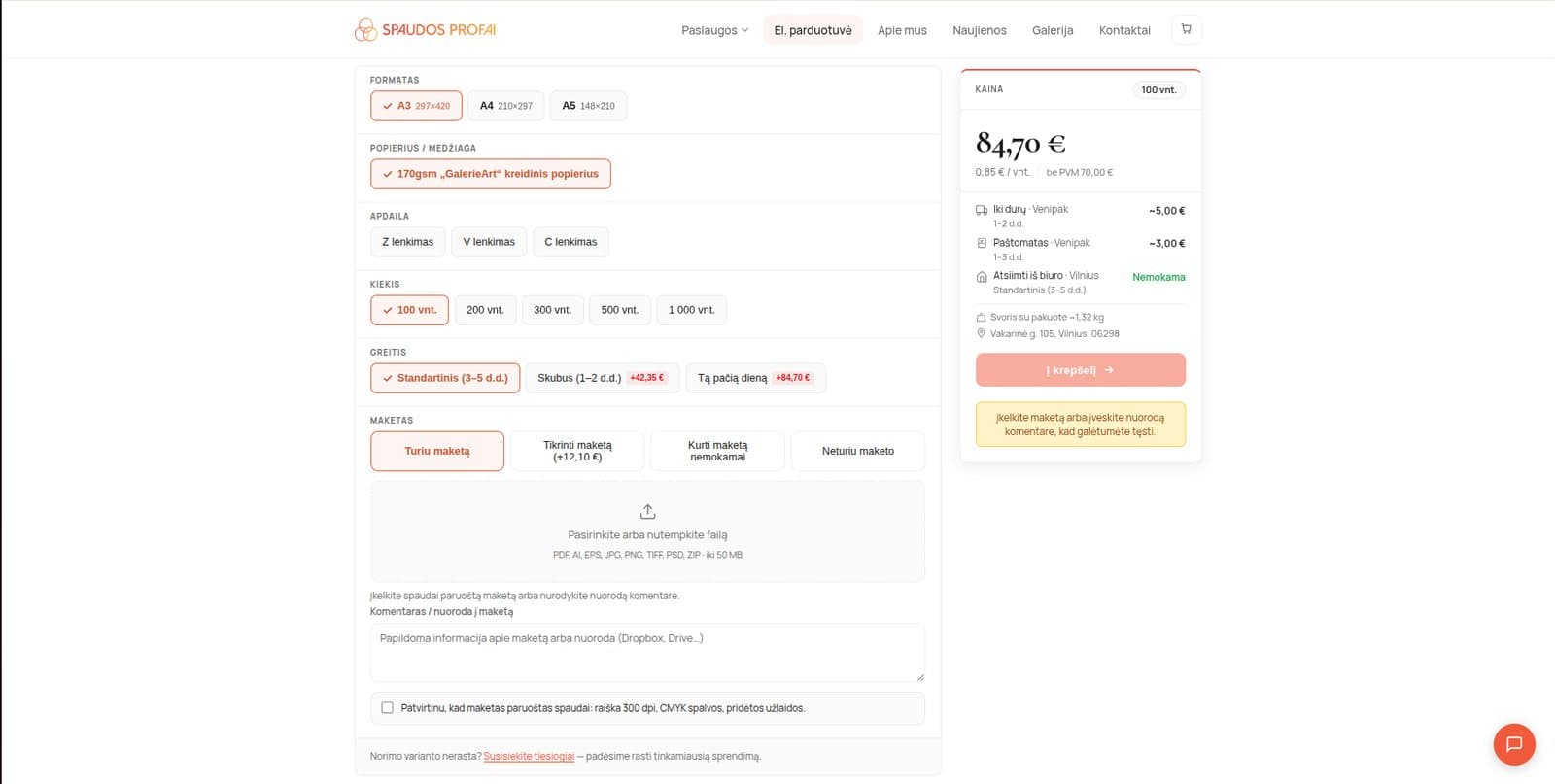Click the +42,35 € surcharge badge
The height and width of the screenshot is (784, 1555).
coord(646,378)
